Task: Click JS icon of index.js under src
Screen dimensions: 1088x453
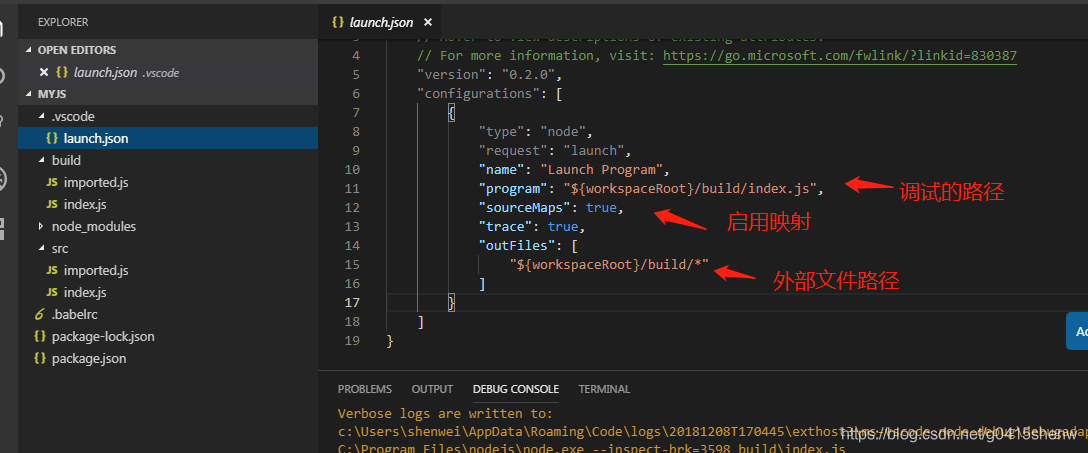Action: click(x=52, y=293)
